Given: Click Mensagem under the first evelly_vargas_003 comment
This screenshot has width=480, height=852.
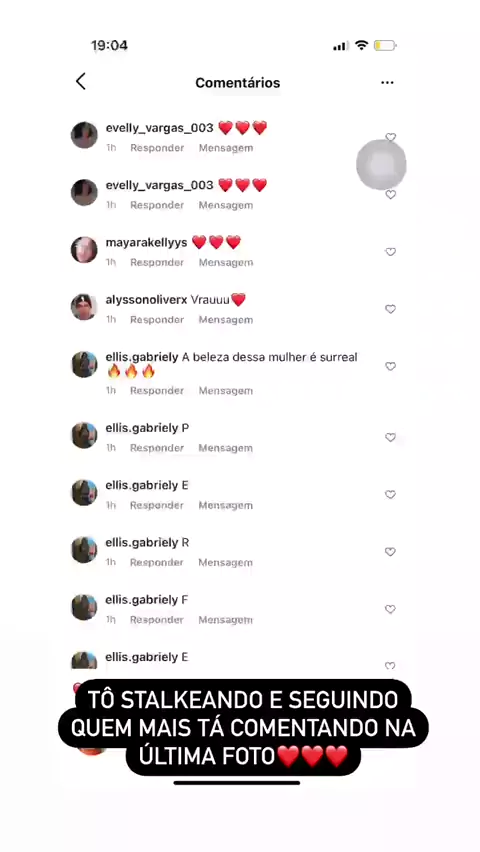Looking at the screenshot, I should pos(226,148).
